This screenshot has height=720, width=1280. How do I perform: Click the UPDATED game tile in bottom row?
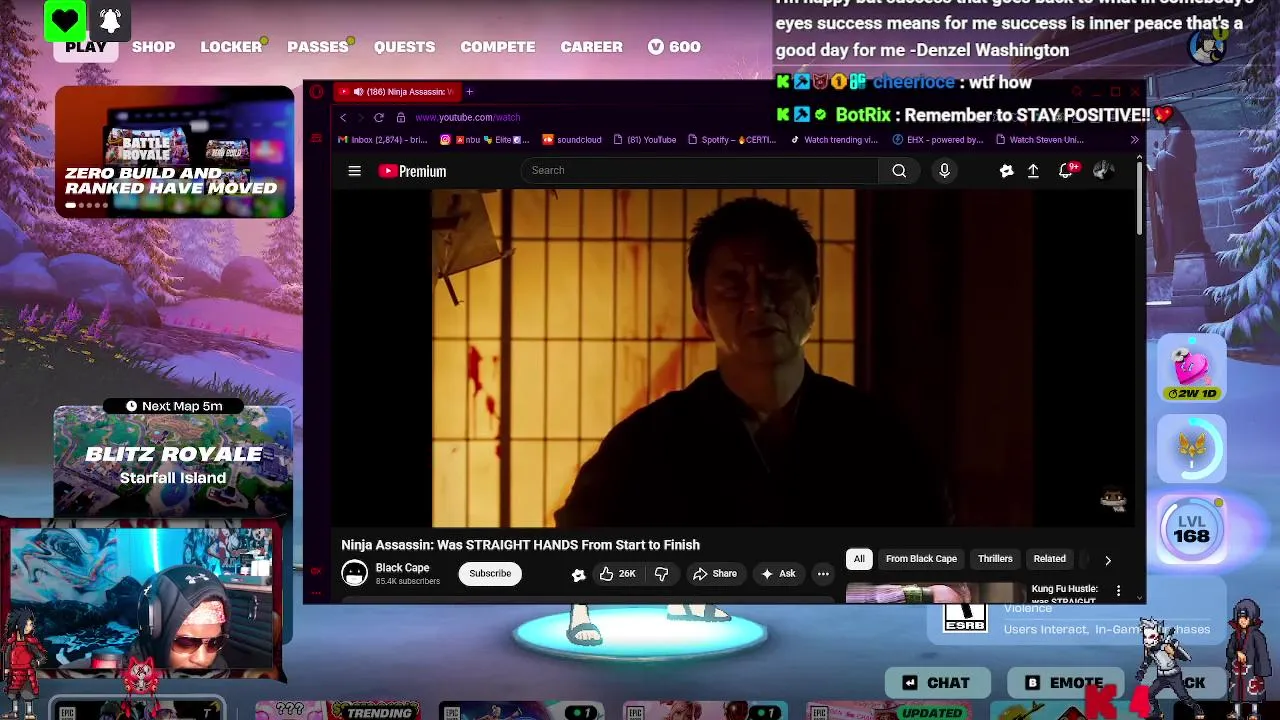[888, 711]
